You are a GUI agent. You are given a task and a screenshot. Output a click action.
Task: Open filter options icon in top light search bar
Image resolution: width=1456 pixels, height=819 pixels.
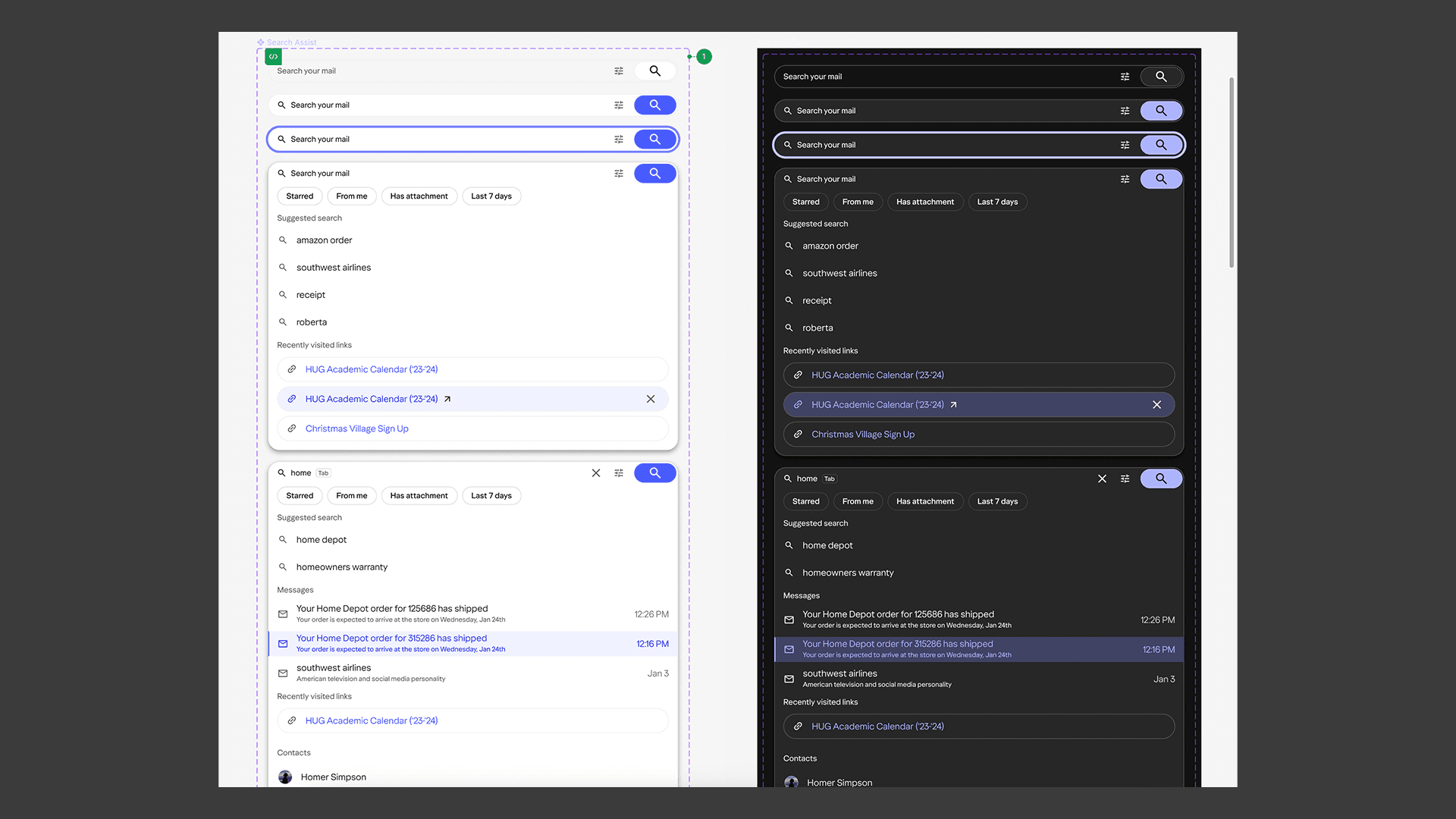619,71
